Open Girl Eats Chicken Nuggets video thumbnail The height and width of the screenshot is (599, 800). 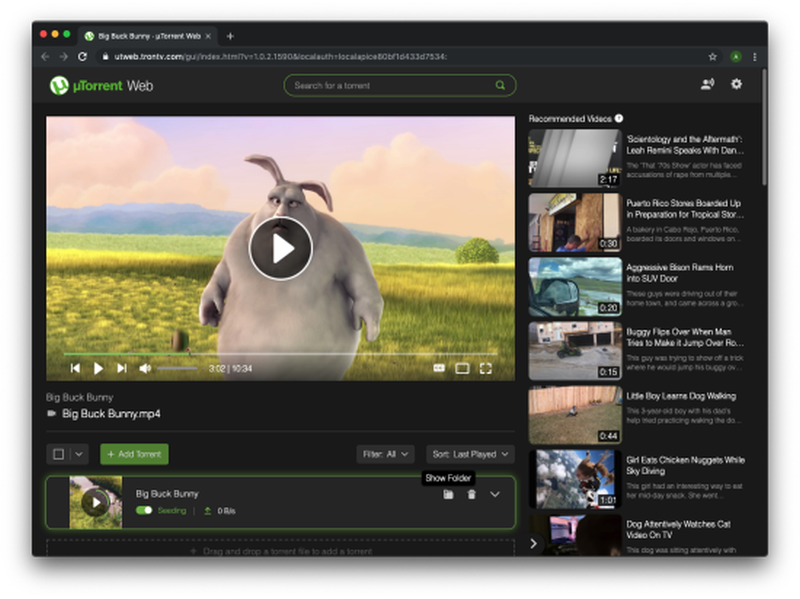pyautogui.click(x=575, y=479)
